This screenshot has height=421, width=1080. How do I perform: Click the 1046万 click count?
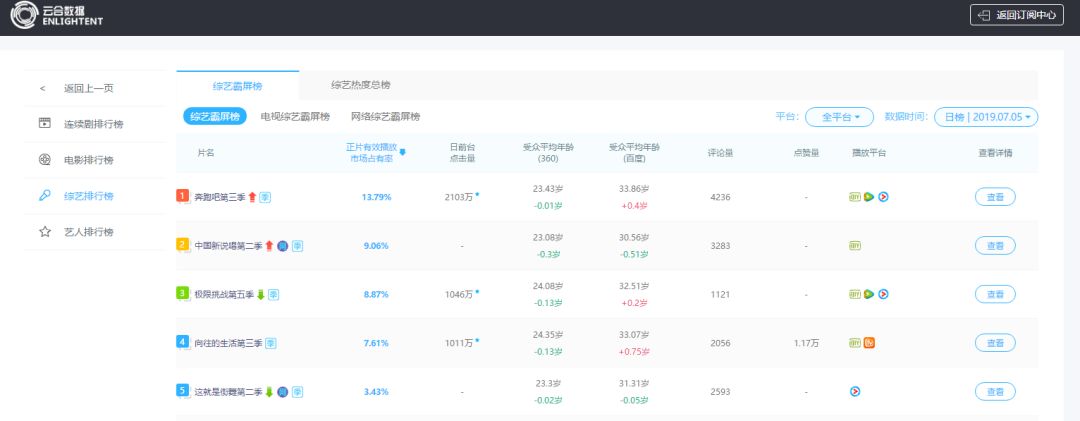[x=459, y=294]
